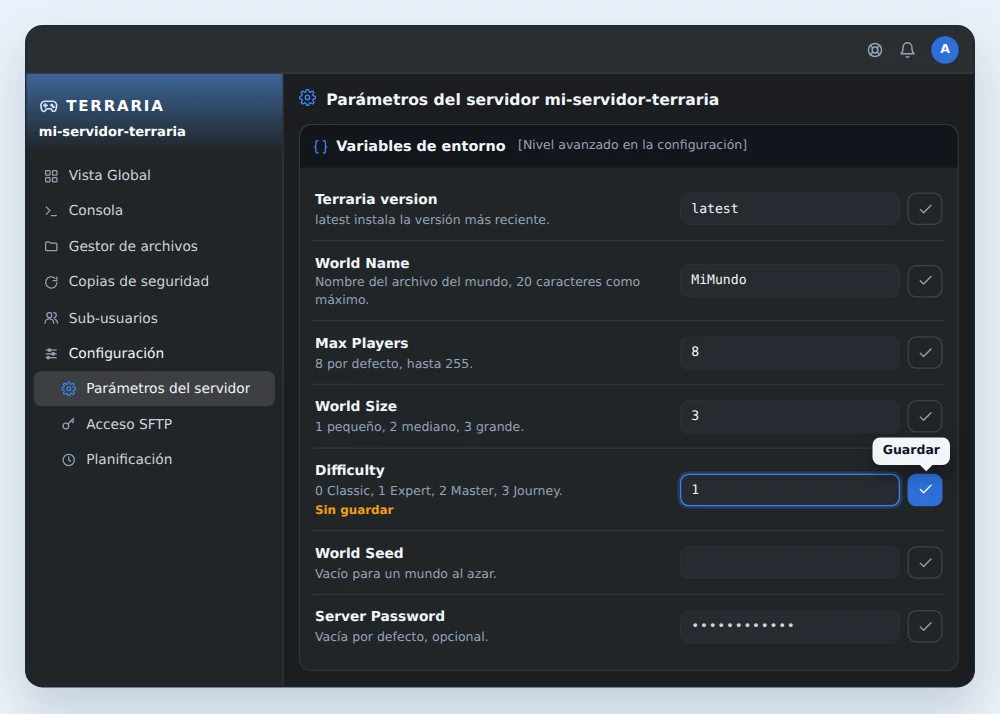Click the Vacío para un mundo al azar hint
The height and width of the screenshot is (714, 1000).
[406, 574]
